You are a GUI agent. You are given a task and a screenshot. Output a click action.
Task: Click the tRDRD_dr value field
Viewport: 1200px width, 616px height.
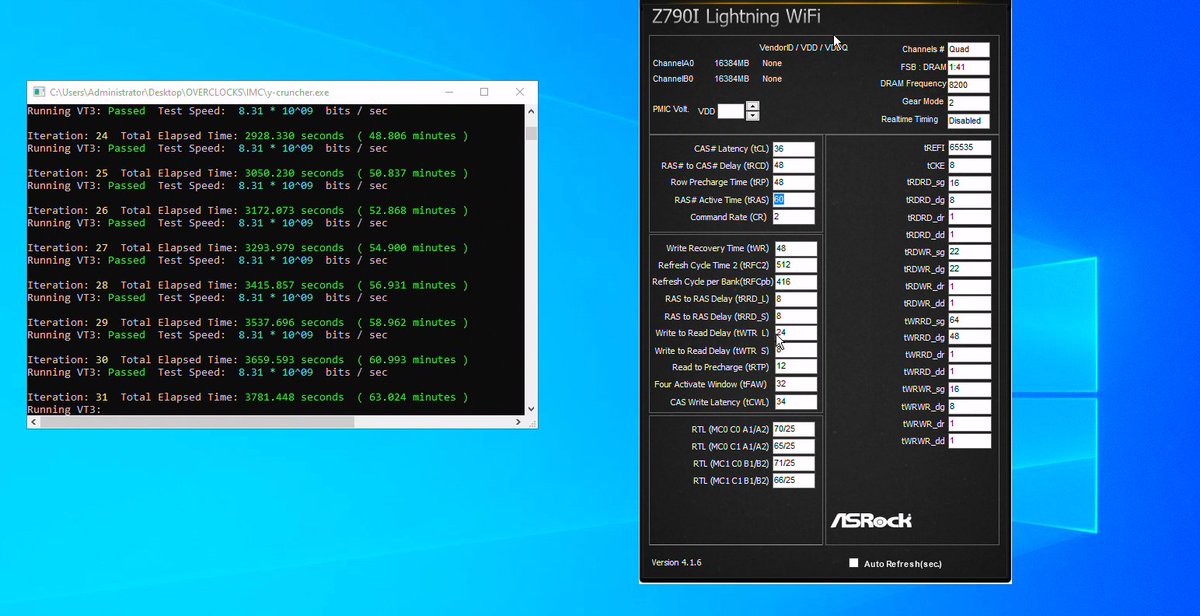coord(969,217)
